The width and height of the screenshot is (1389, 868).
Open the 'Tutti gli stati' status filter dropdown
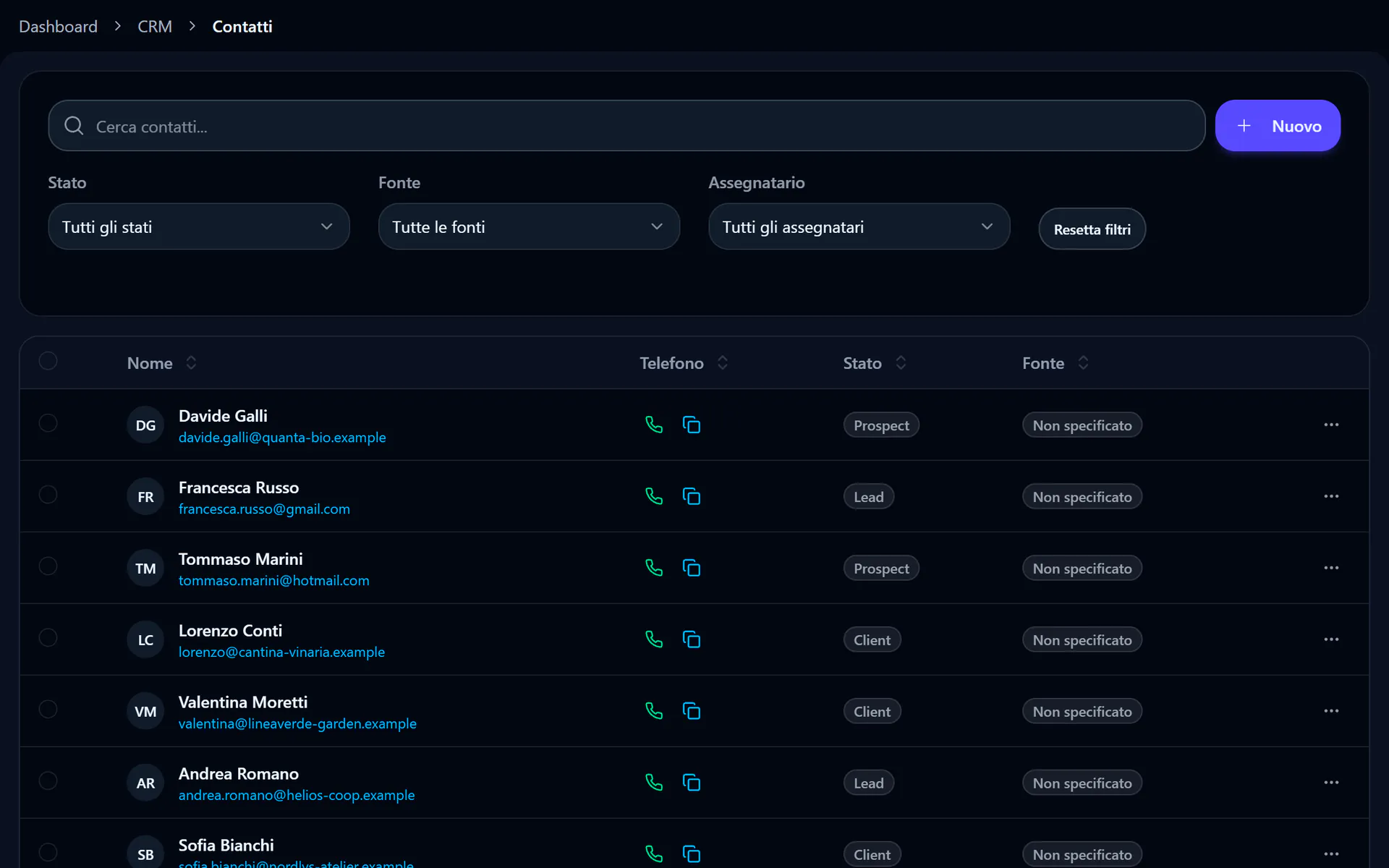(x=199, y=226)
